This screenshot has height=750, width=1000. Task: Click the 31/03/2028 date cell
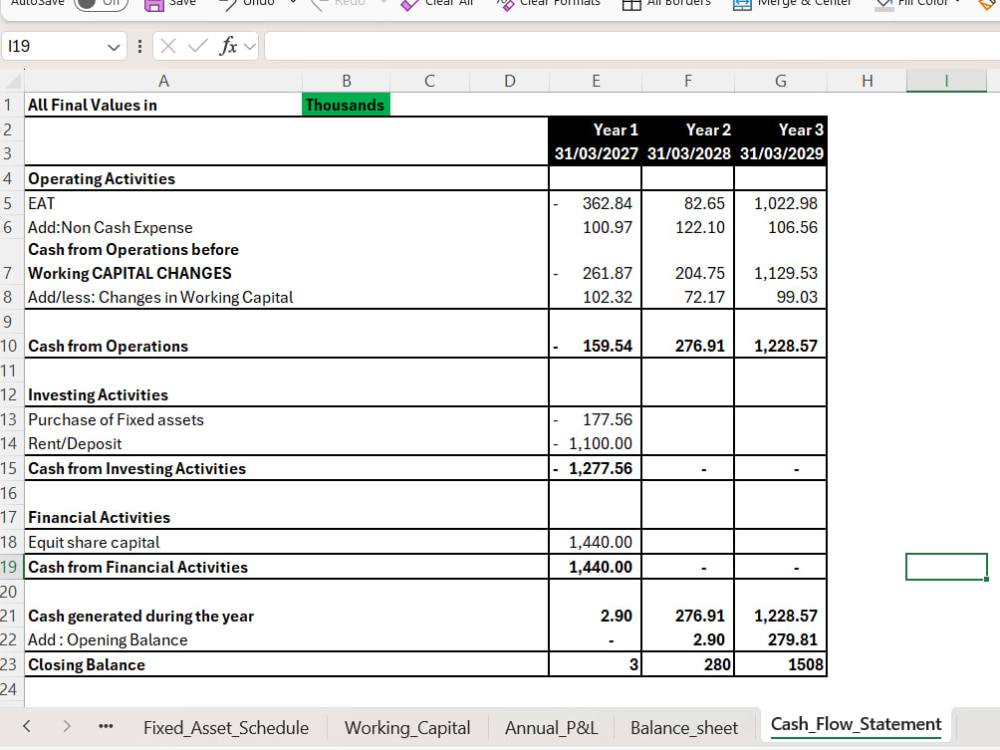[688, 154]
